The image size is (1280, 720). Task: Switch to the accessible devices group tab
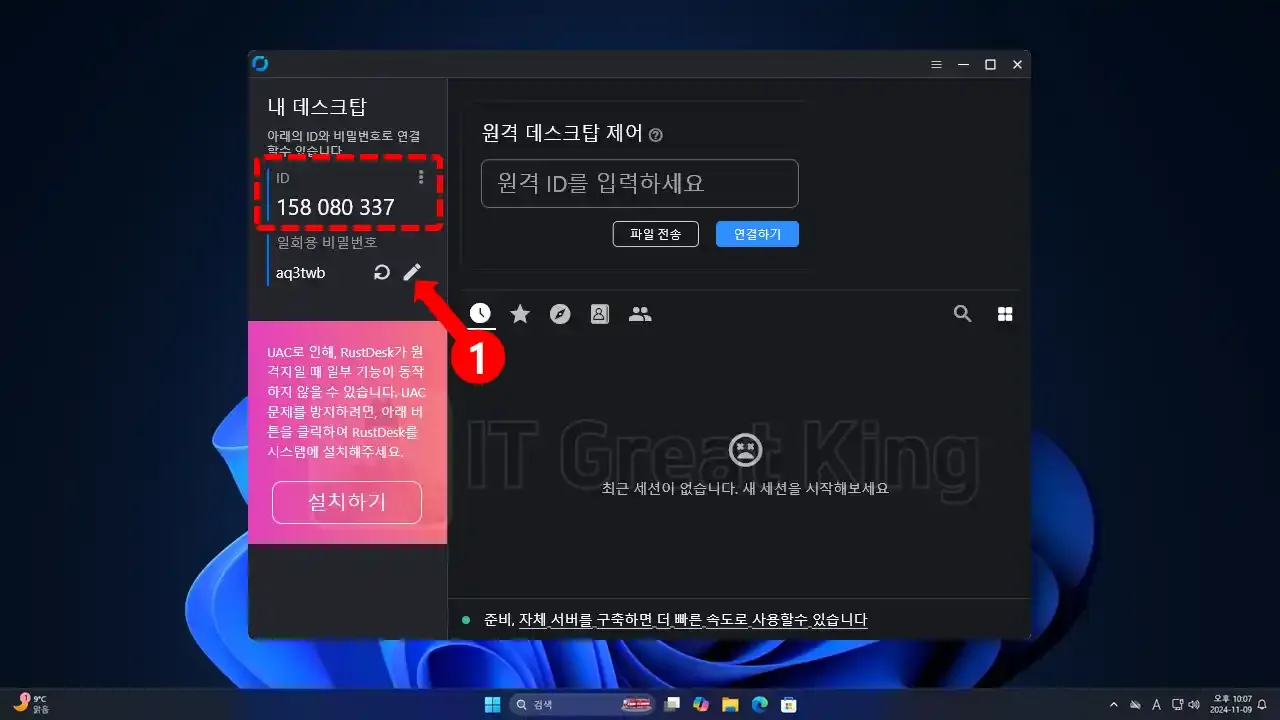(x=640, y=314)
